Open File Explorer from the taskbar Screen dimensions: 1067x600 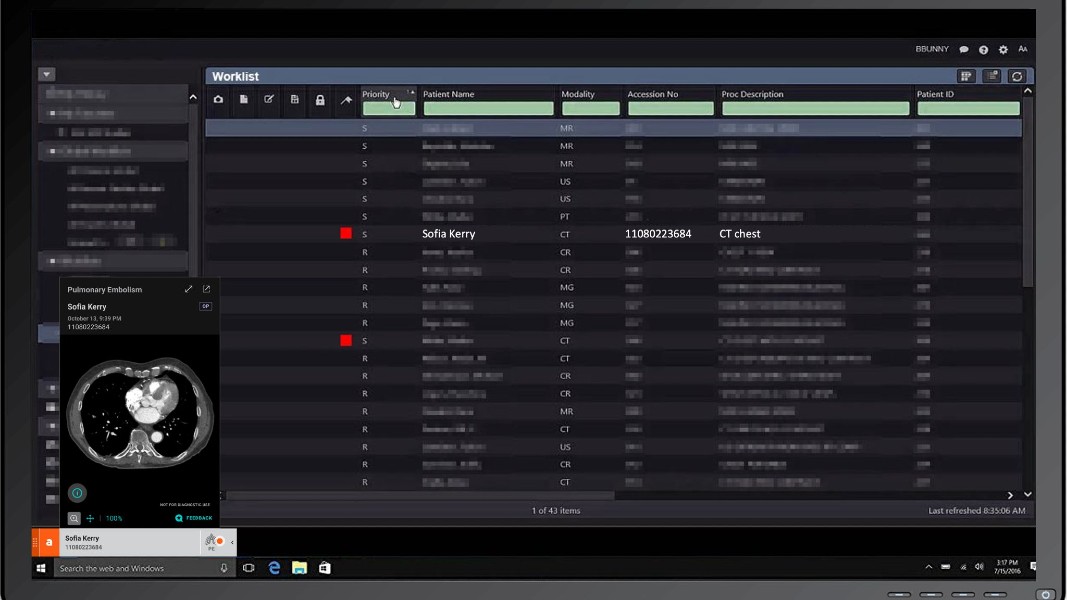click(x=299, y=568)
